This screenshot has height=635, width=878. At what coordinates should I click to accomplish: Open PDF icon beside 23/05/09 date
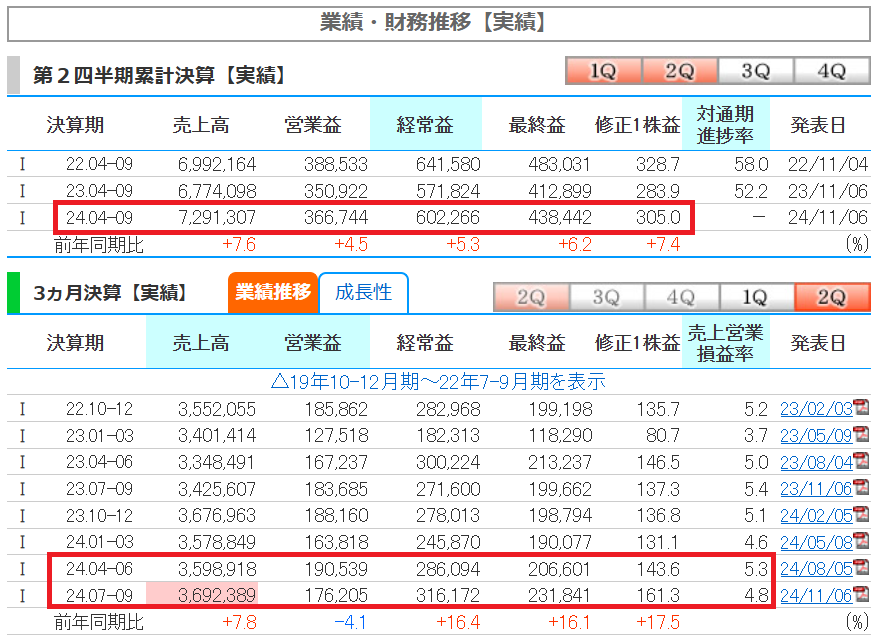(861, 435)
